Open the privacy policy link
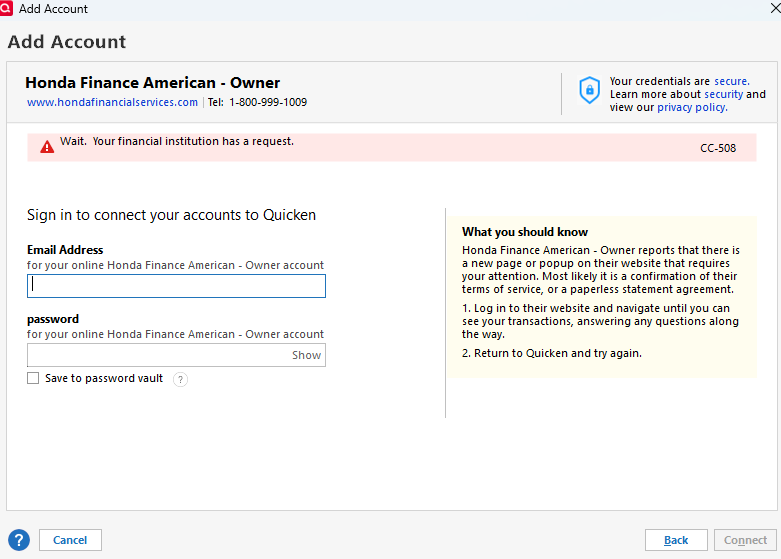 692,107
